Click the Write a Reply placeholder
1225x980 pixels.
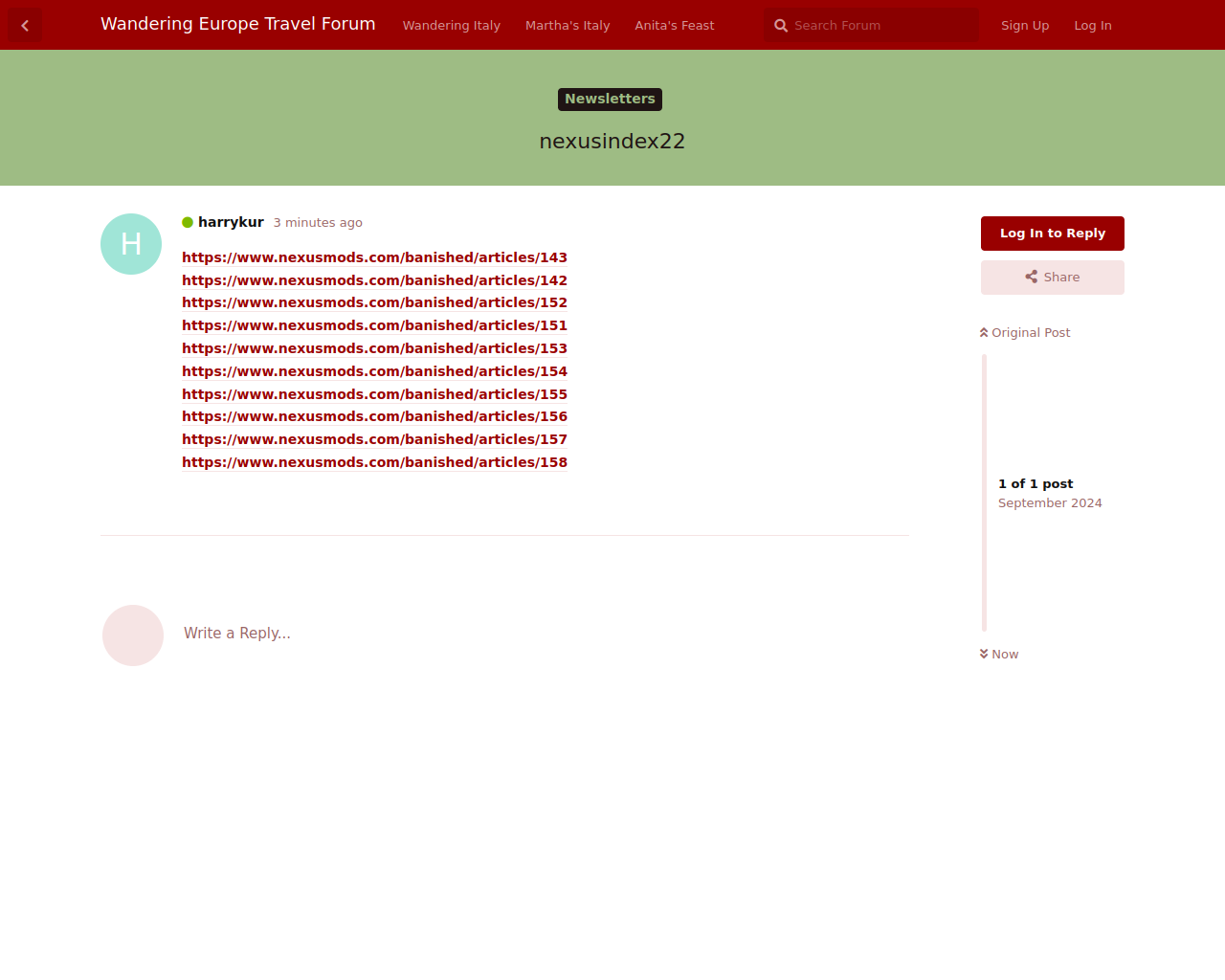[x=237, y=634]
